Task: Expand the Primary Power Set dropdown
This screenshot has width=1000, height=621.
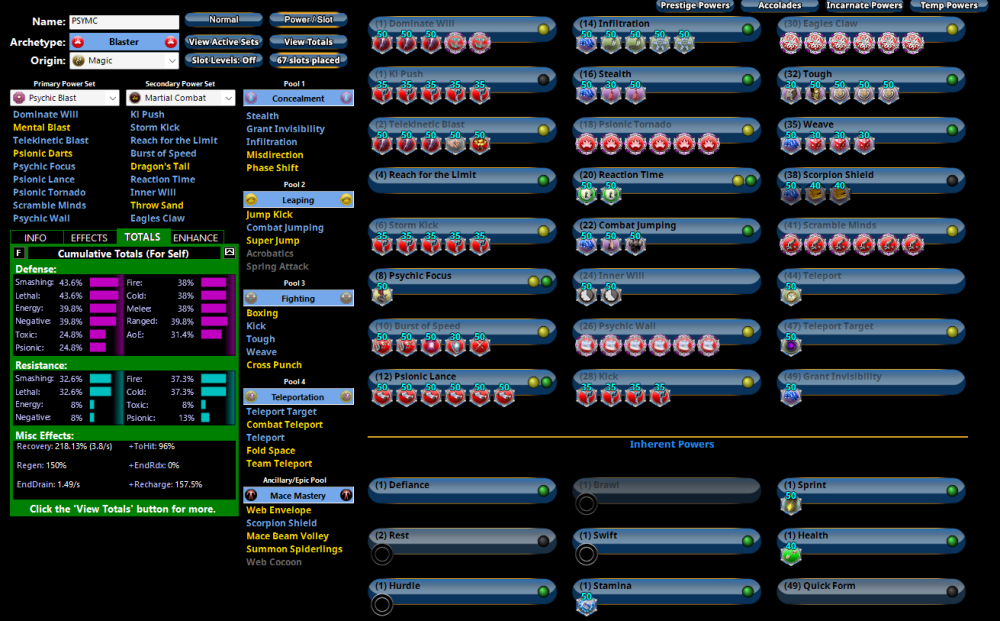Action: (66, 98)
